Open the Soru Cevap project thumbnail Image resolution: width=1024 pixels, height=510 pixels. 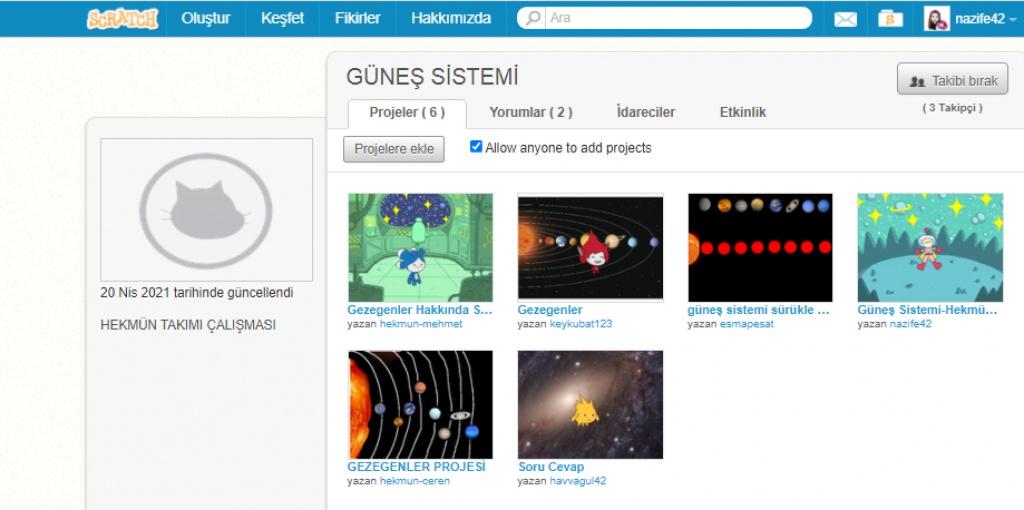590,404
